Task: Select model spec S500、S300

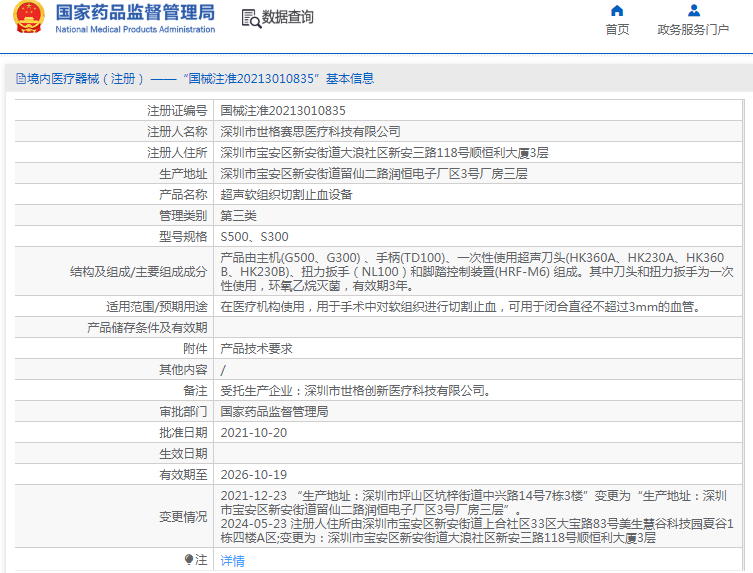Action: pyautogui.click(x=254, y=237)
